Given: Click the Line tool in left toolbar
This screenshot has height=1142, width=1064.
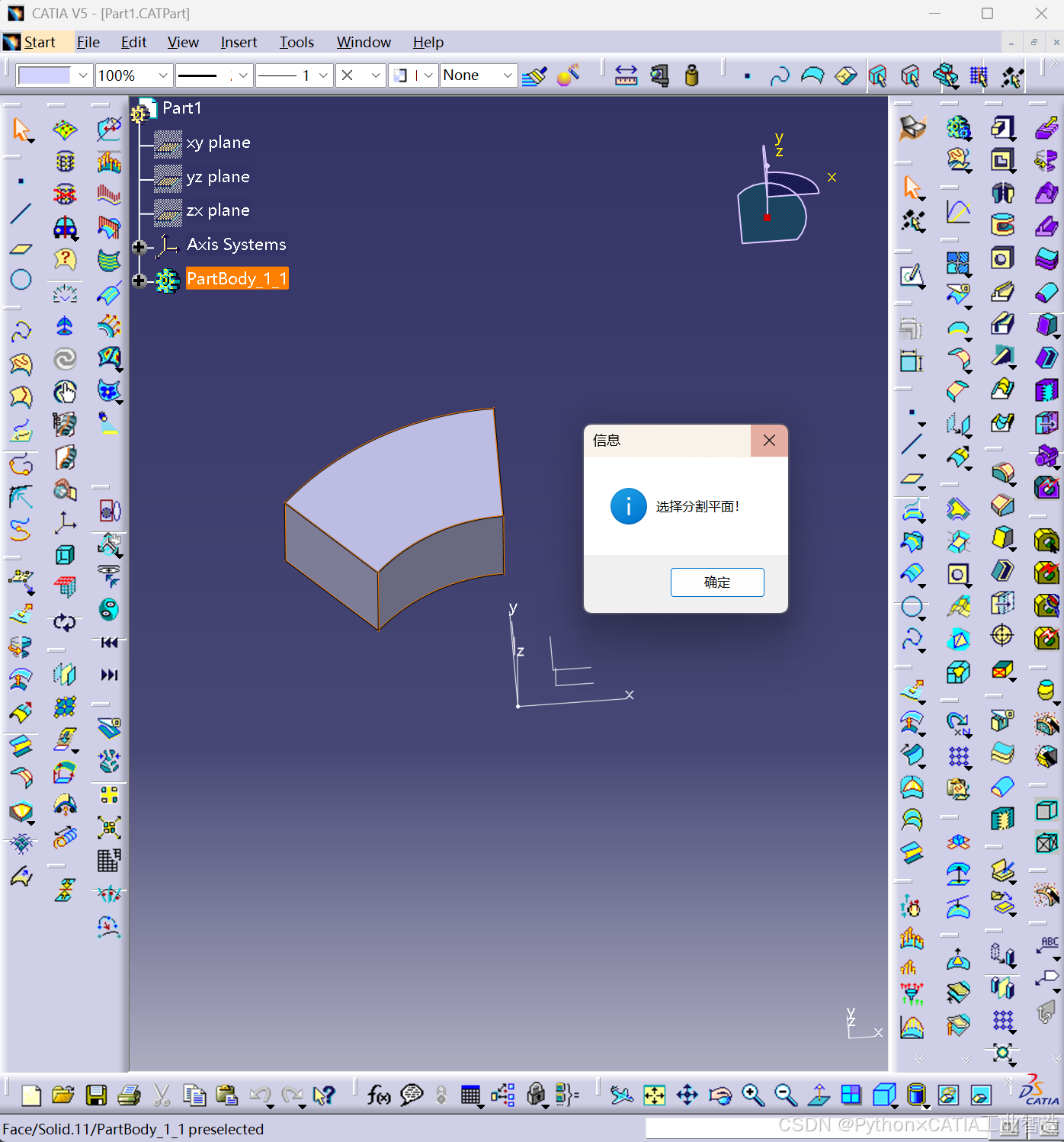Looking at the screenshot, I should 21,213.
